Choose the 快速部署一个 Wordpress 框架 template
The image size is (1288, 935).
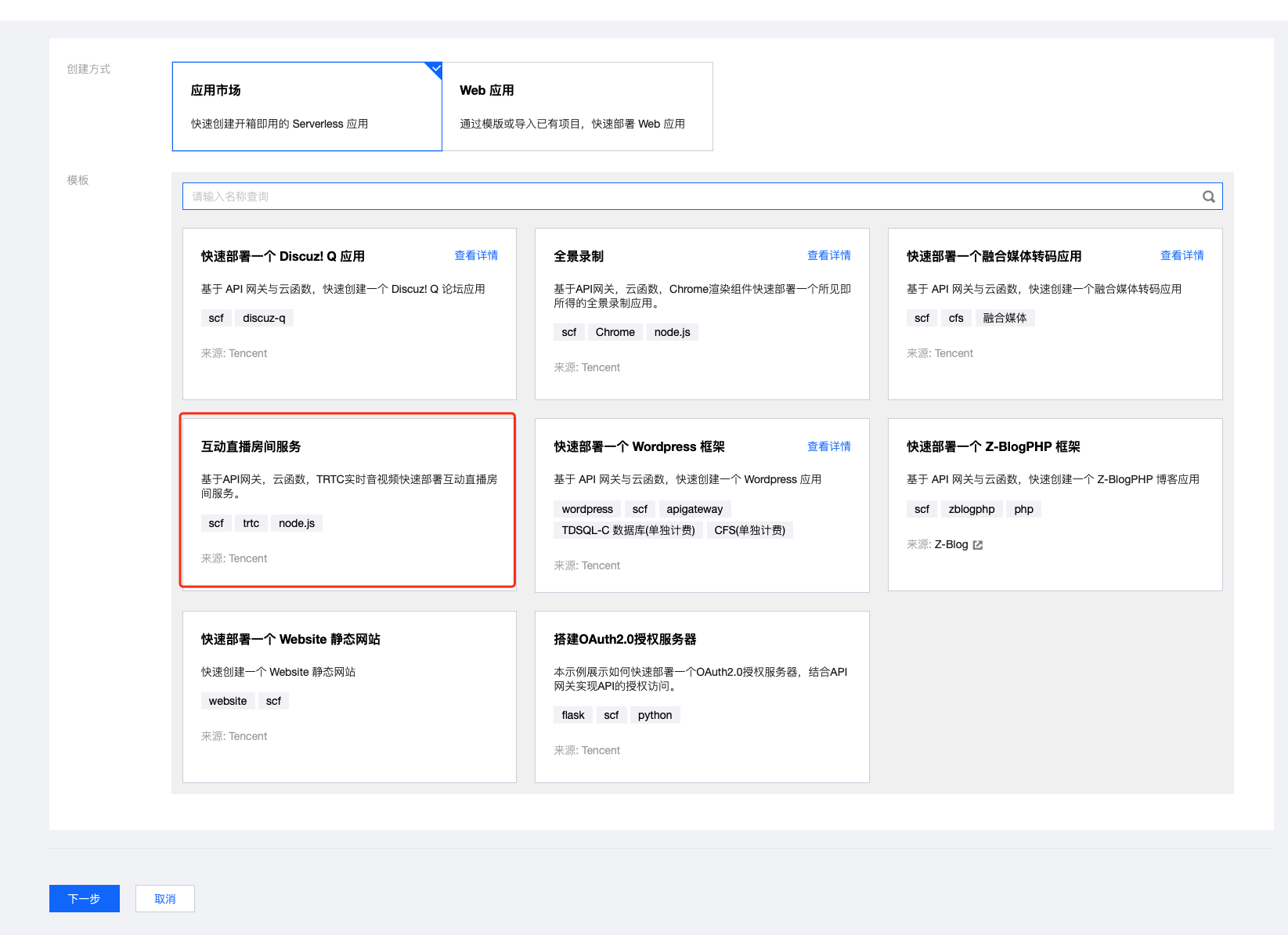coord(702,505)
